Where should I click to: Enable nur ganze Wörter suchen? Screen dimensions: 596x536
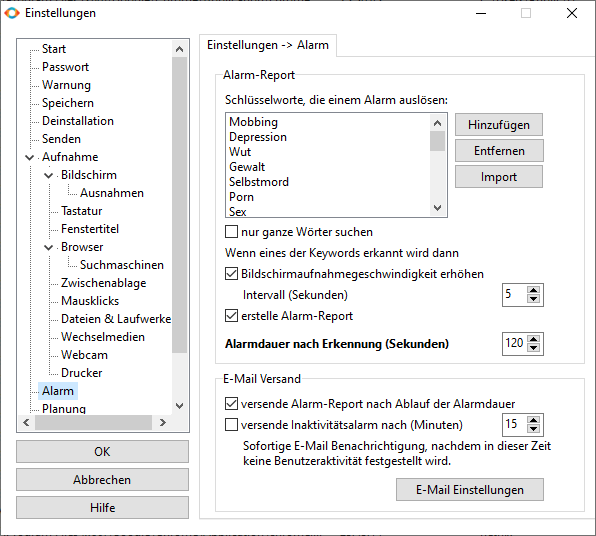(231, 232)
